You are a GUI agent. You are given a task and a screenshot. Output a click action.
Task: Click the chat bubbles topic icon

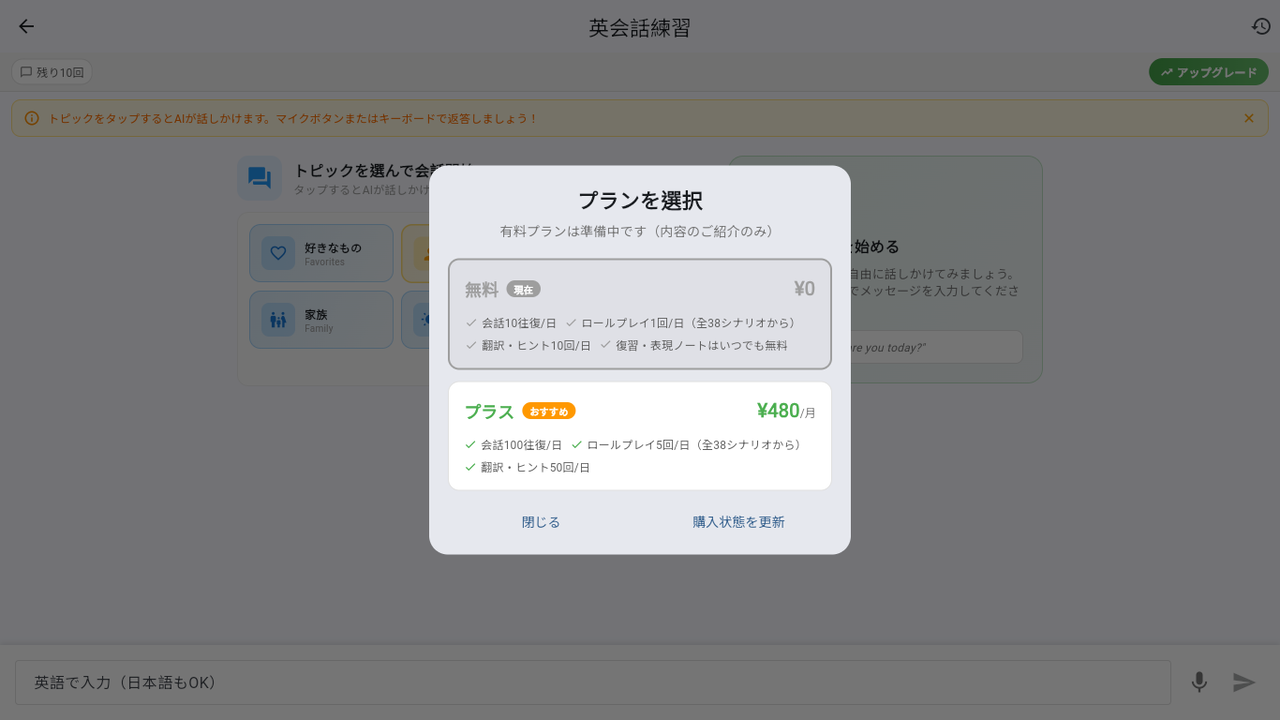pyautogui.click(x=259, y=178)
